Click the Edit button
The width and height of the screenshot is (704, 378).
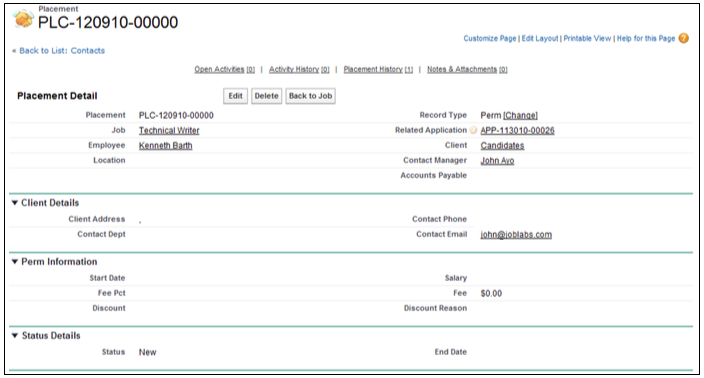[235, 96]
